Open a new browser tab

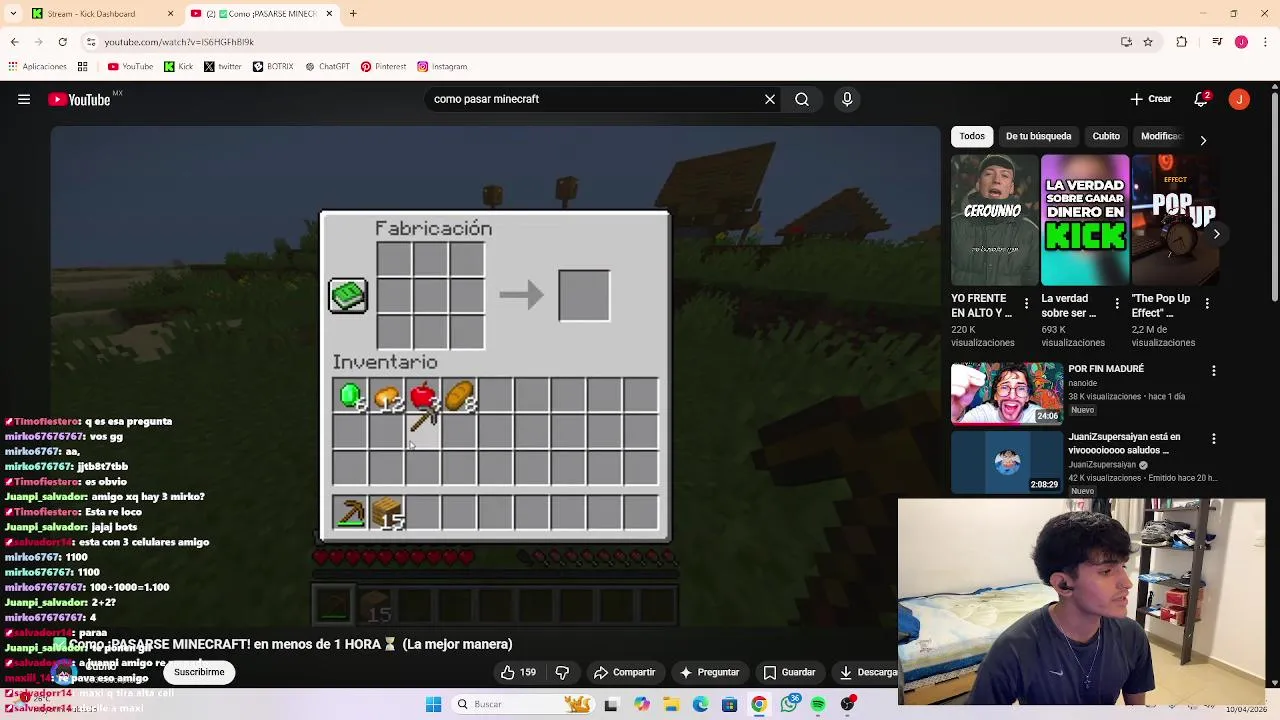(x=353, y=14)
